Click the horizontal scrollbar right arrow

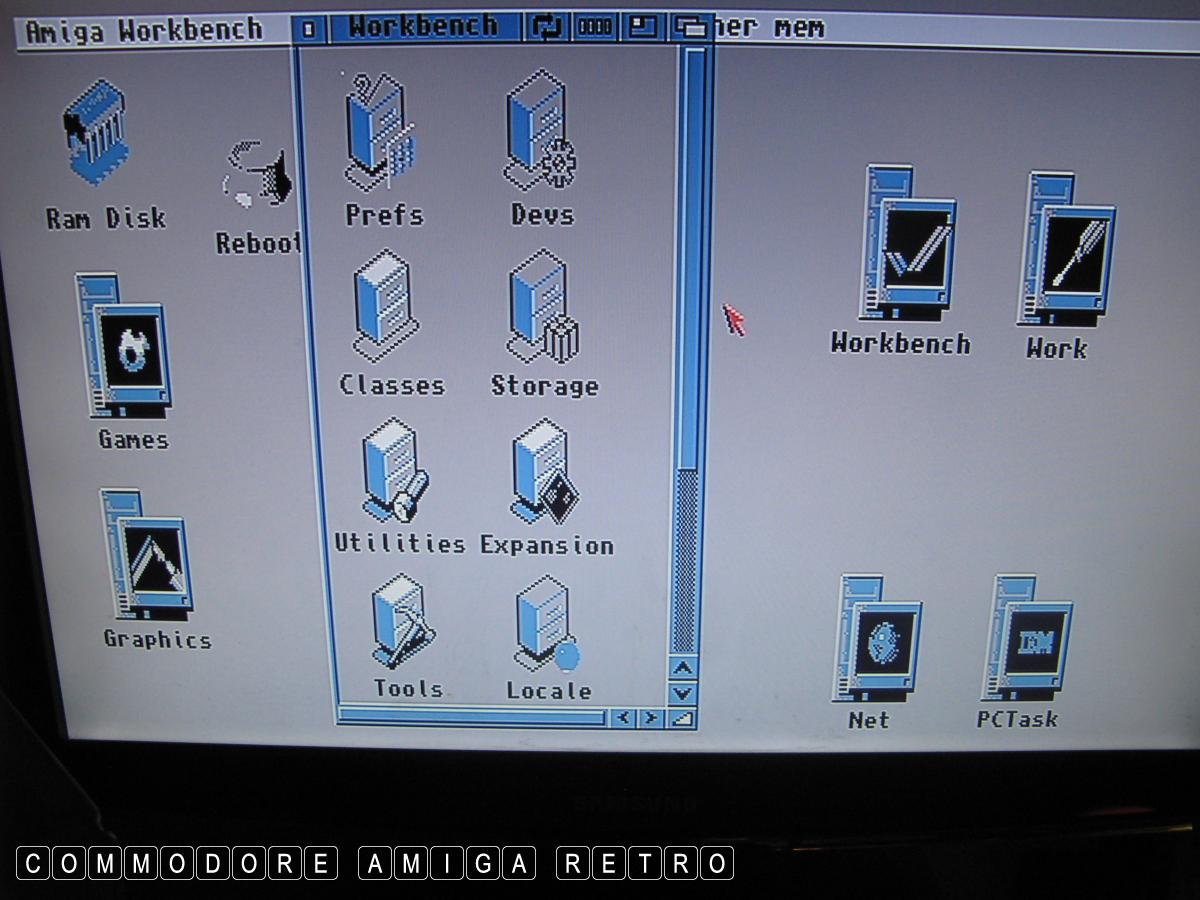(651, 717)
